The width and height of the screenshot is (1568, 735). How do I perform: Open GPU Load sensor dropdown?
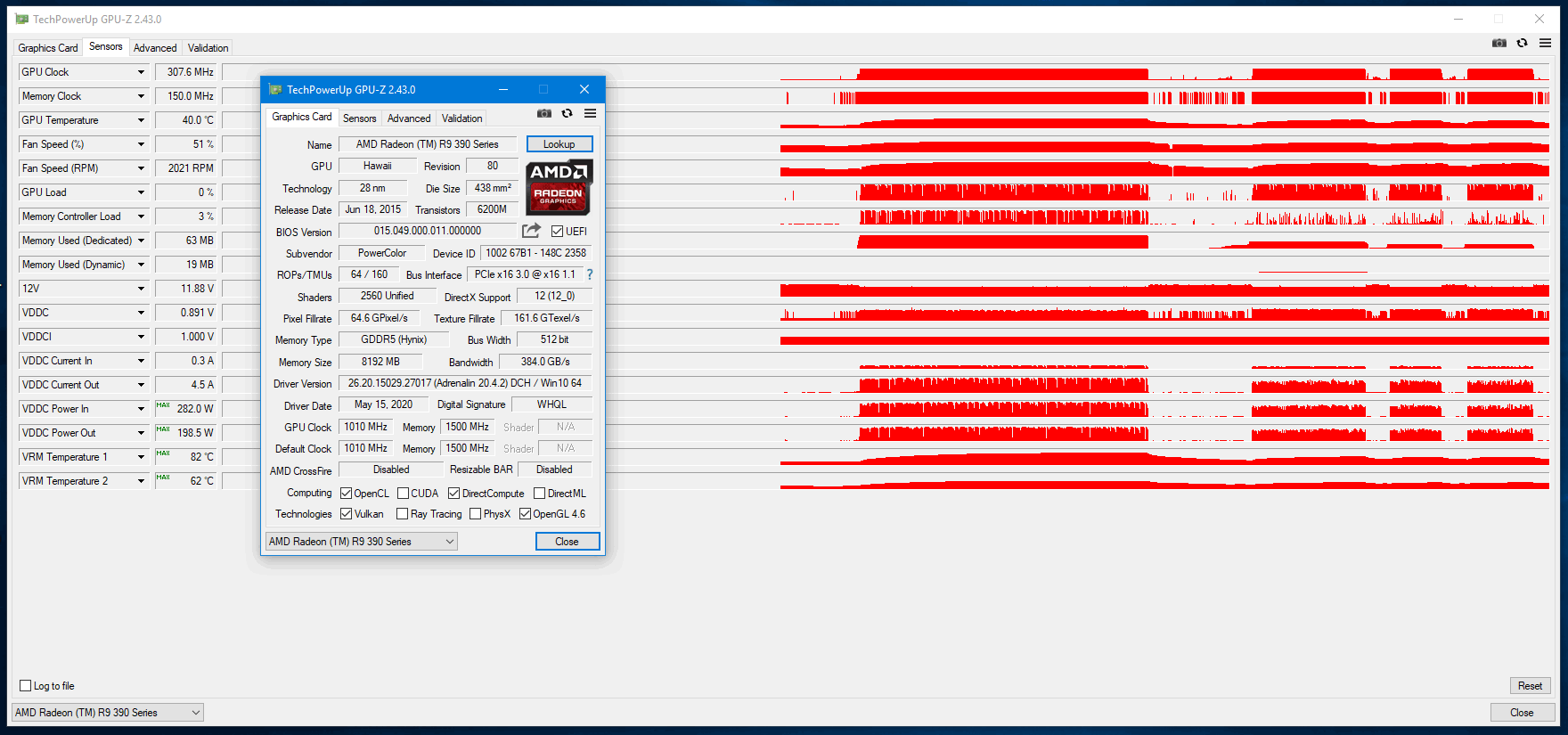coord(141,192)
